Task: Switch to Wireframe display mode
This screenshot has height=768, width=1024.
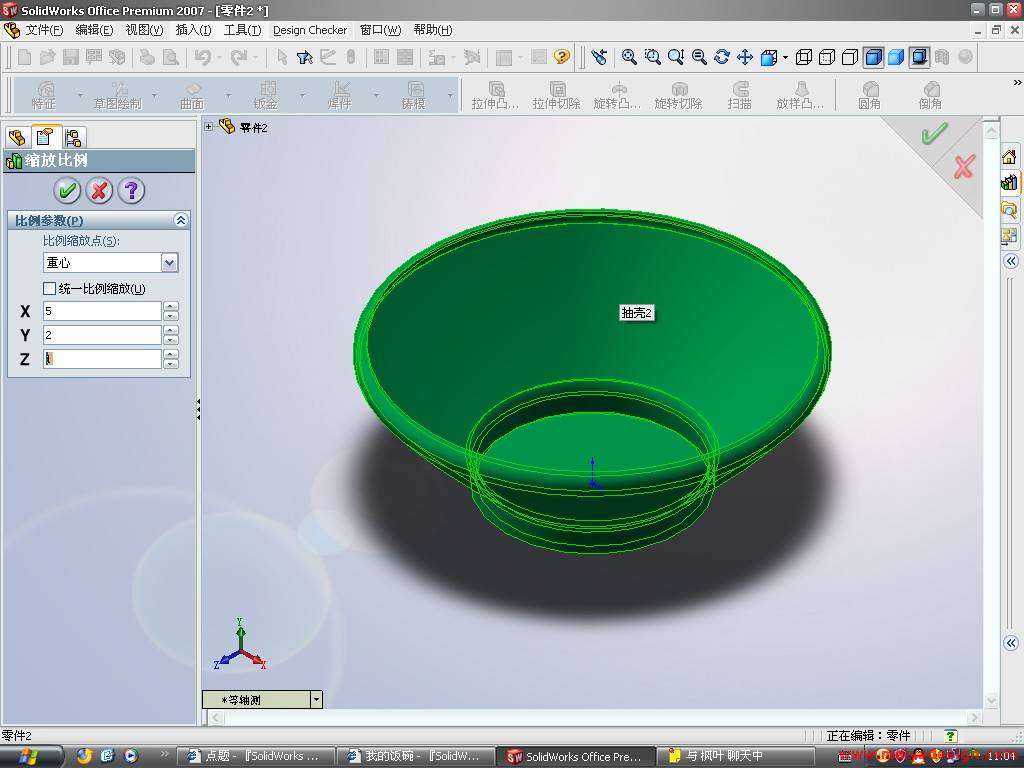Action: coord(803,57)
